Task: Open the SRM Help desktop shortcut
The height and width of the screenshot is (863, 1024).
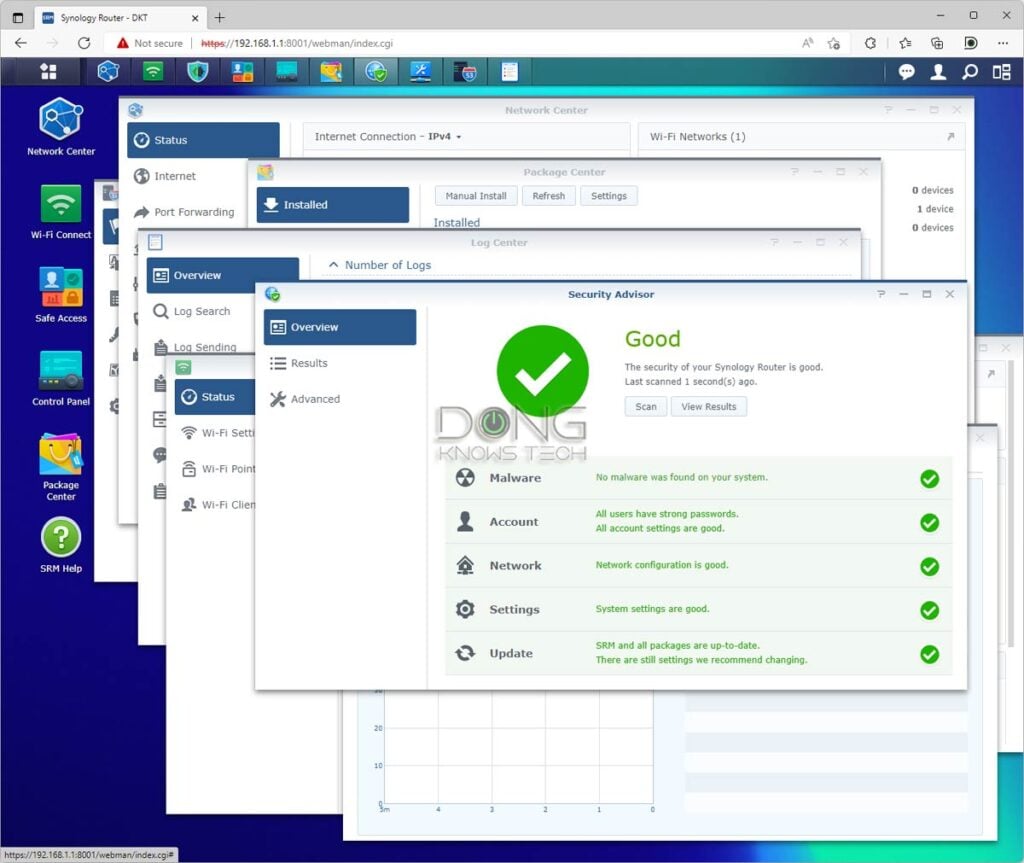Action: click(61, 545)
